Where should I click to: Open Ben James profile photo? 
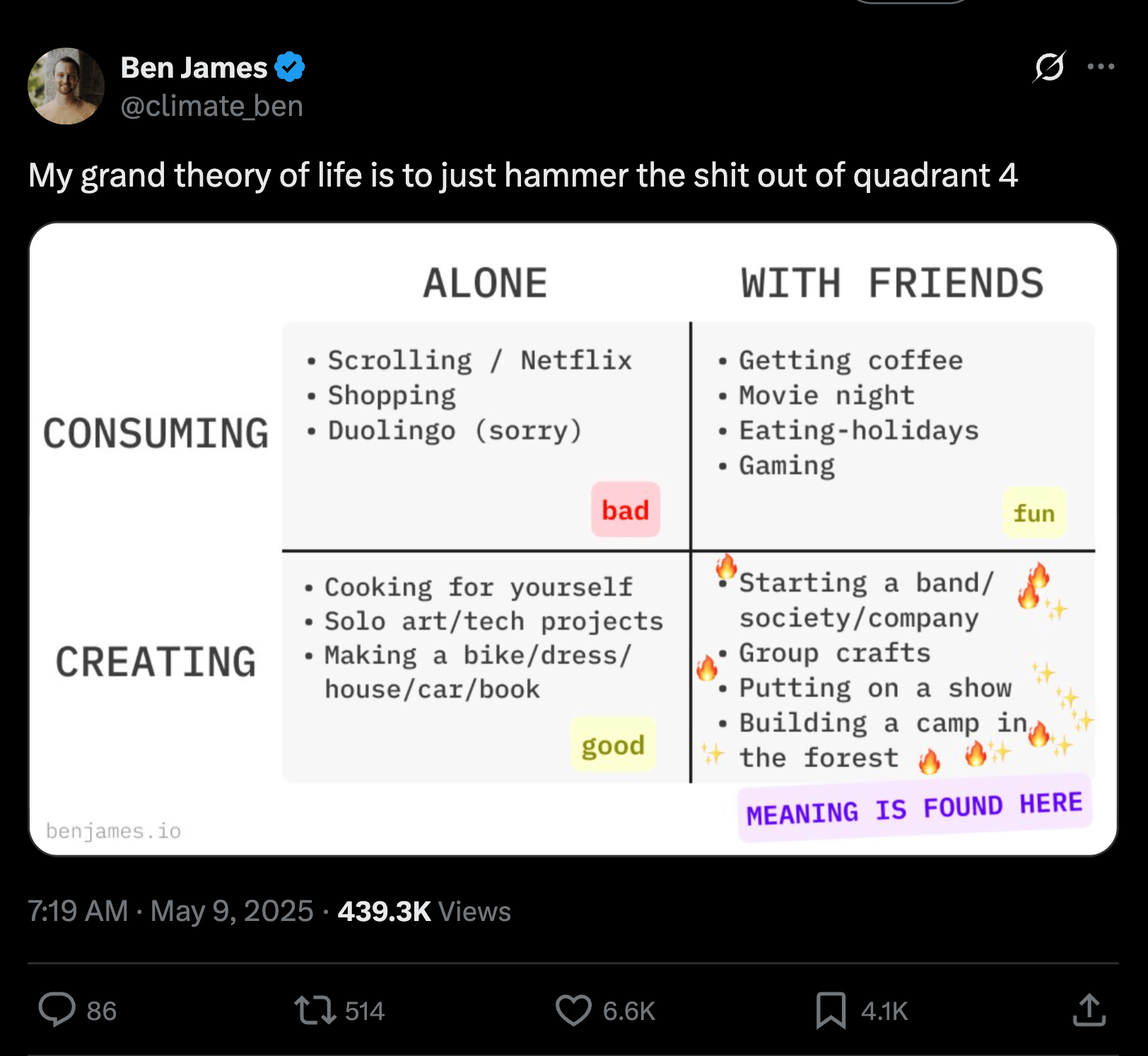(x=66, y=86)
